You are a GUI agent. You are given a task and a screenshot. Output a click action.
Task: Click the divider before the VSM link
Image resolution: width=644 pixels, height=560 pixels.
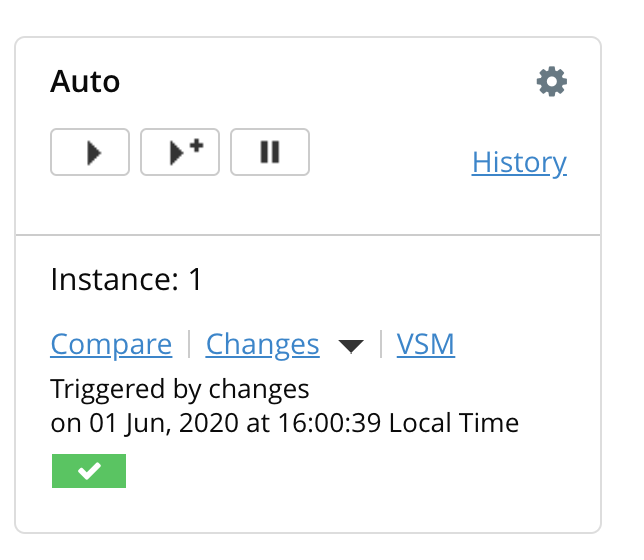click(x=381, y=345)
